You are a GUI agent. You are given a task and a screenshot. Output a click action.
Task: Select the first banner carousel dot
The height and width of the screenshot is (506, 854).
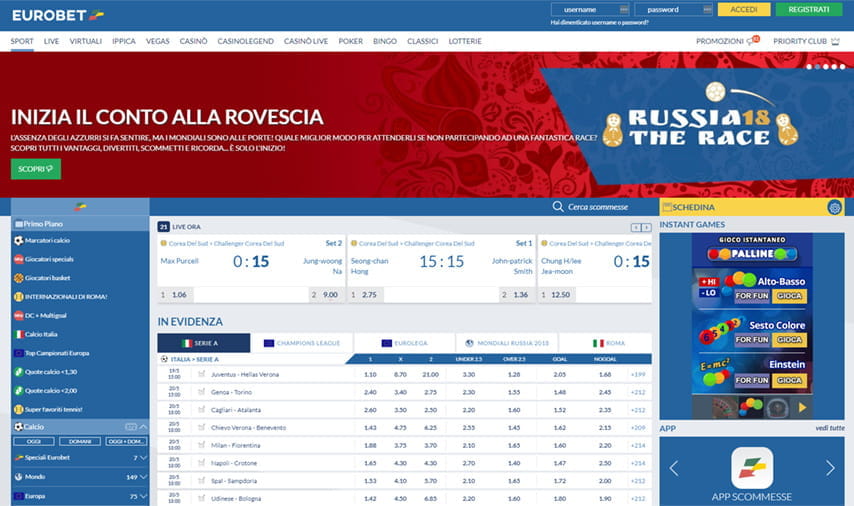(x=809, y=67)
